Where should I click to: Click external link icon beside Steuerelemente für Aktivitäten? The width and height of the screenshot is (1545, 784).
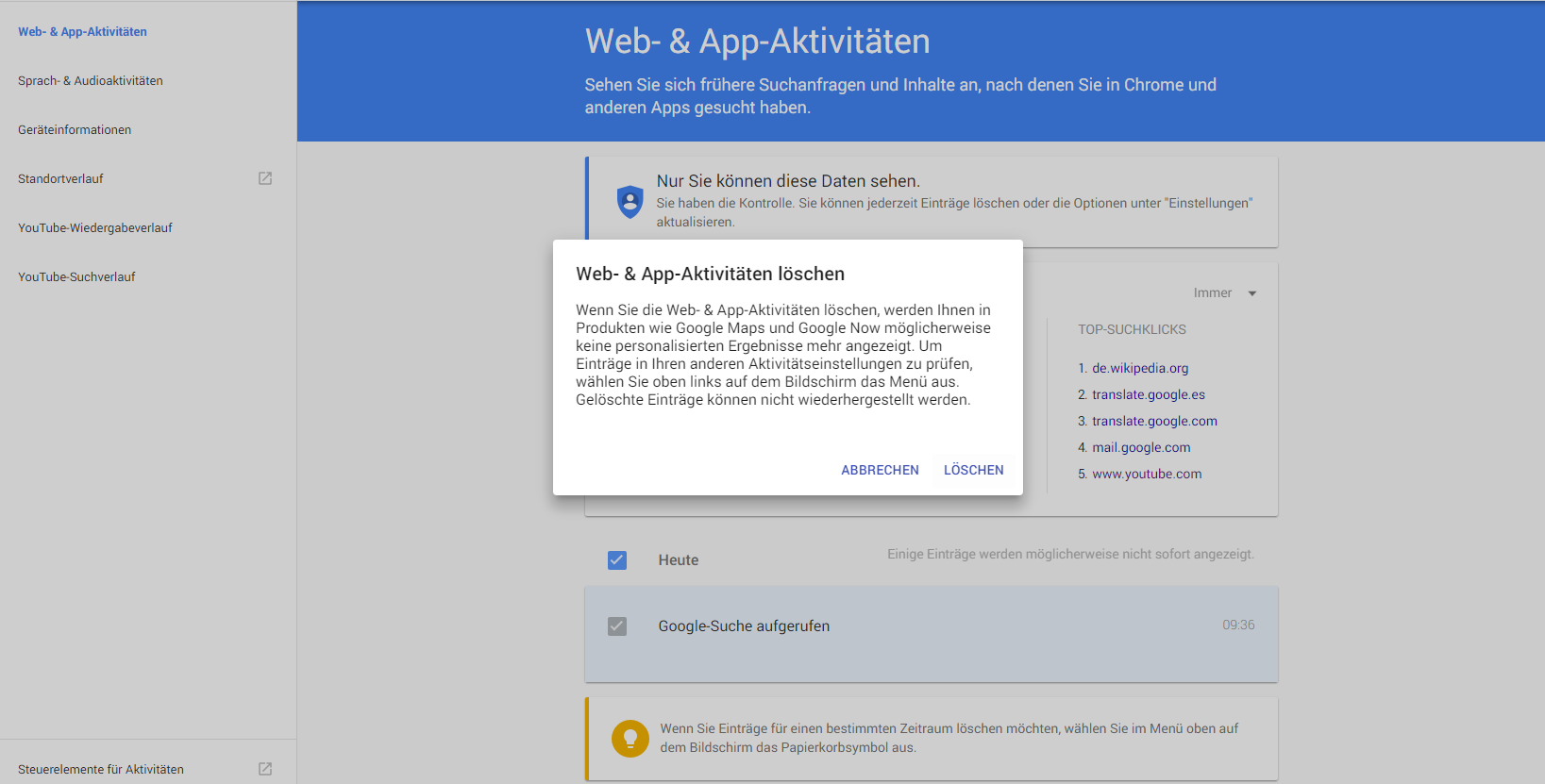pyautogui.click(x=265, y=769)
